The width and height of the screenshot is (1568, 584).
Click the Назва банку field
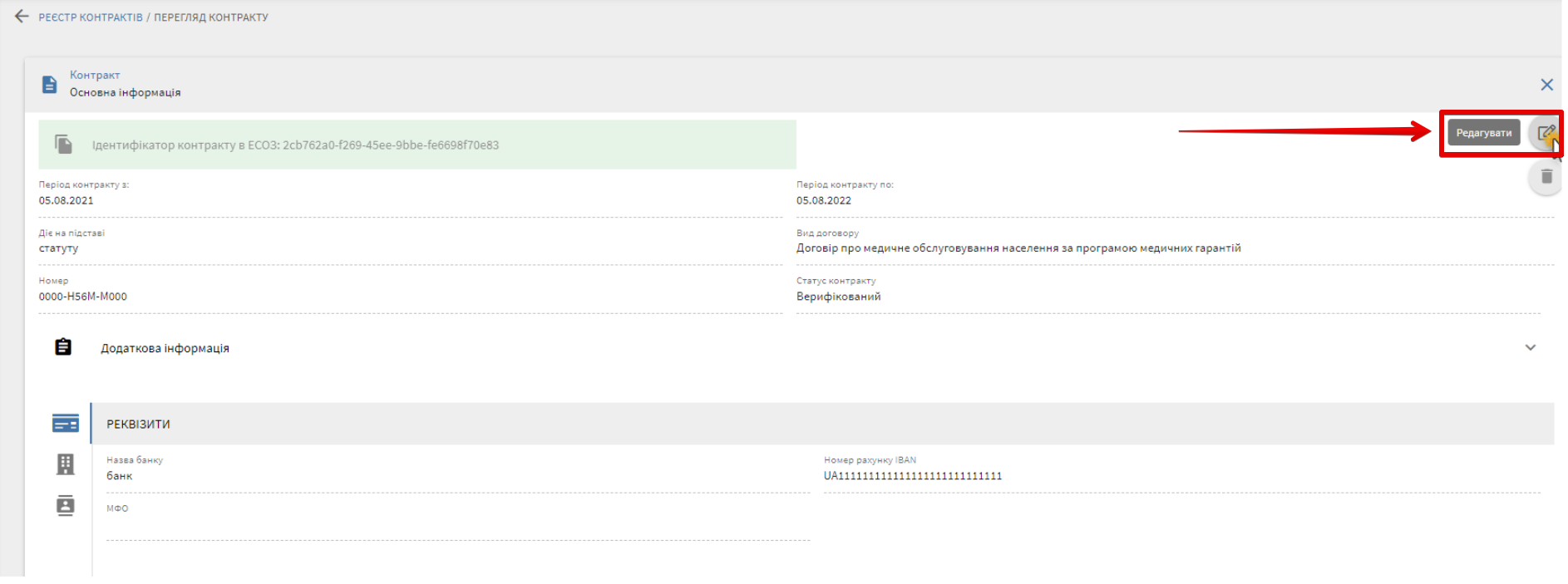point(457,476)
